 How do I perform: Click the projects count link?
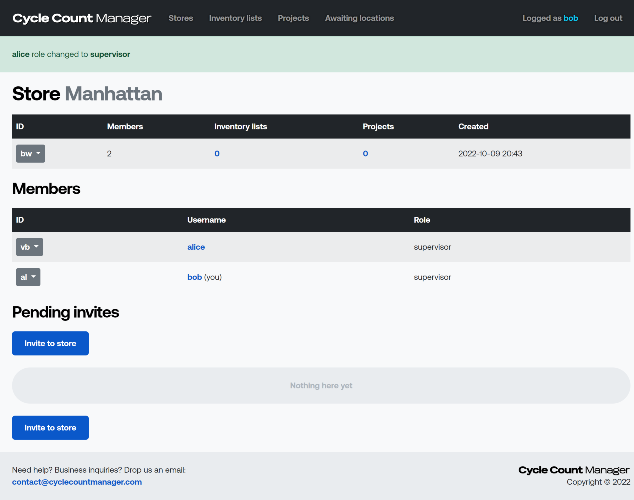[x=366, y=154]
